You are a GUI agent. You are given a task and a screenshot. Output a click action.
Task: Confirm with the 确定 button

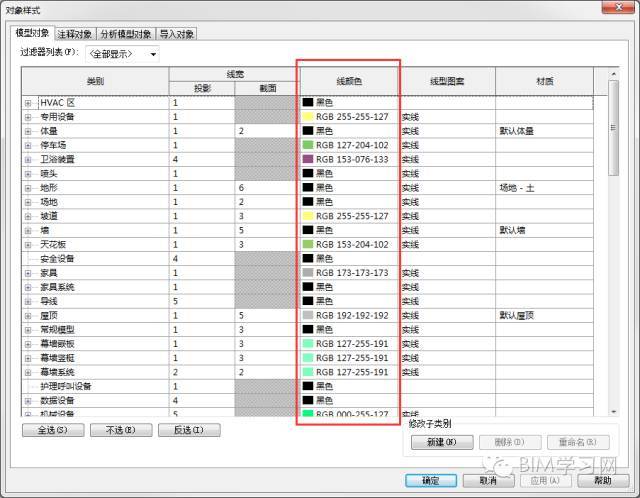tap(430, 480)
